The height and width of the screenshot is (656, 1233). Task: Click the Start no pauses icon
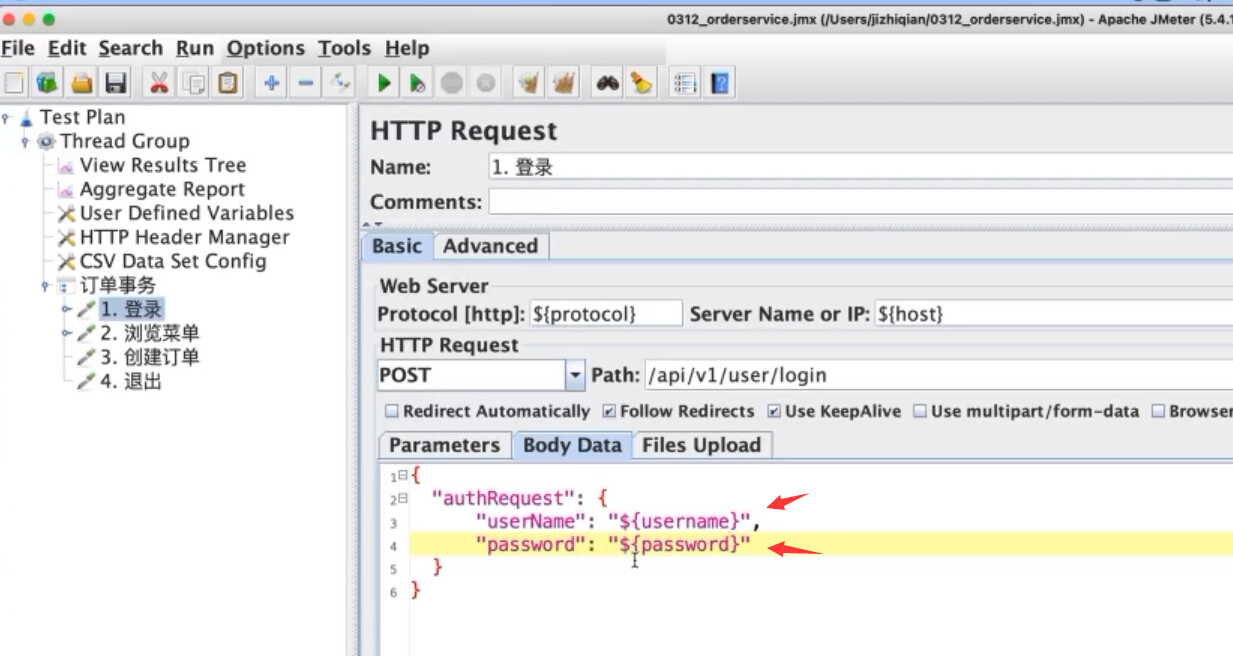tap(418, 83)
